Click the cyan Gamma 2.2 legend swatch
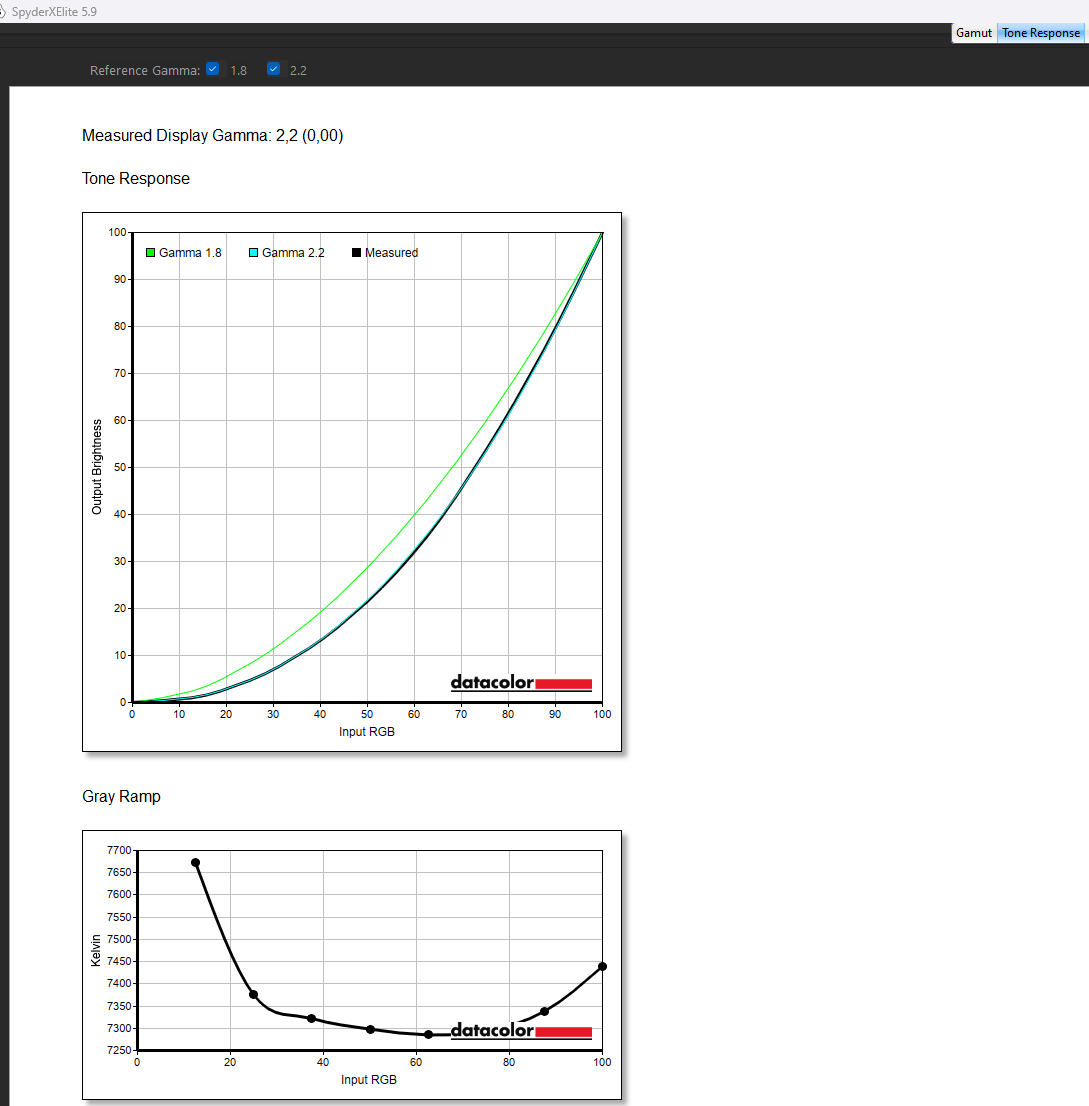This screenshot has height=1106, width=1089. tap(254, 253)
